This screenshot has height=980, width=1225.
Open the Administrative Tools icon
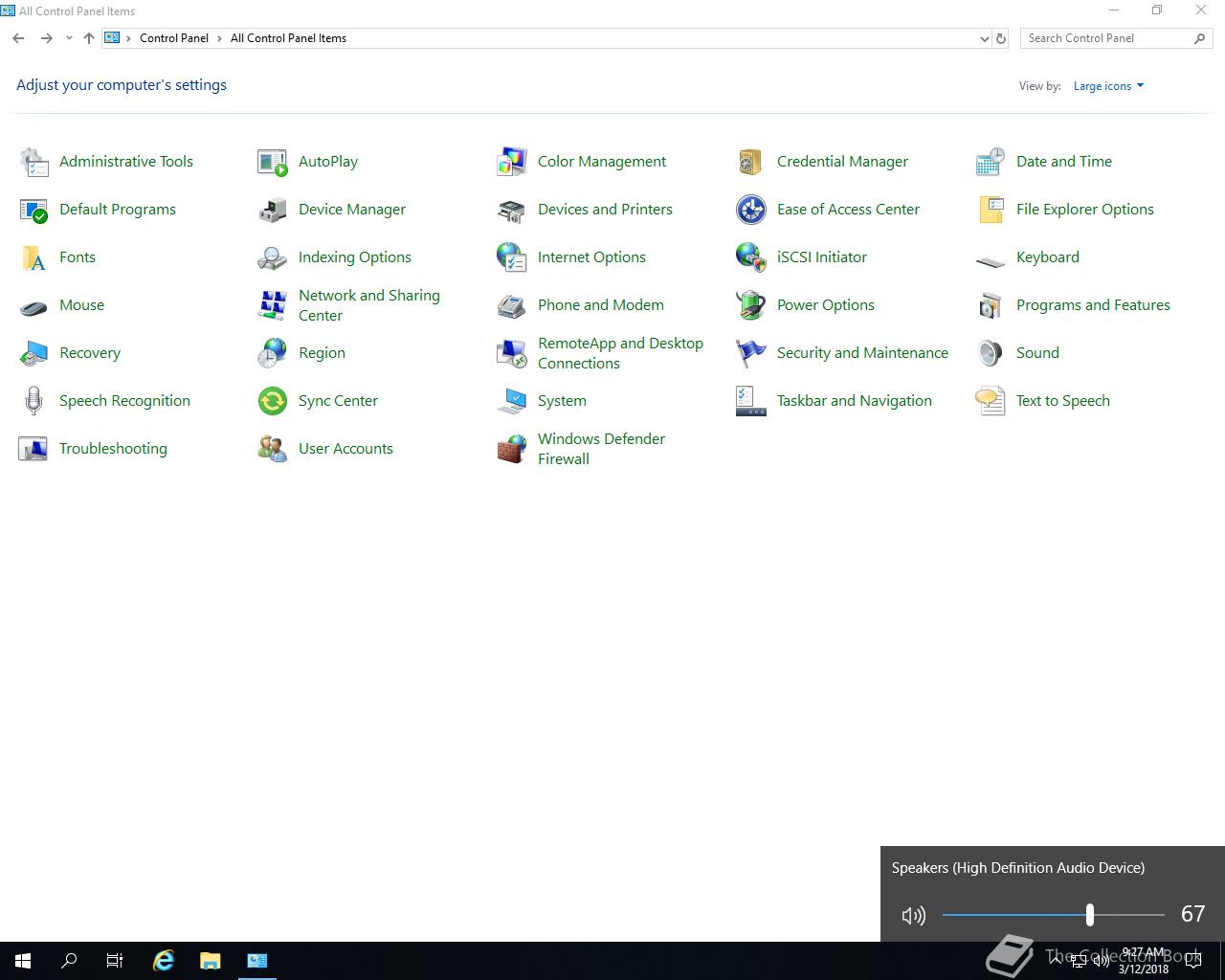click(33, 162)
